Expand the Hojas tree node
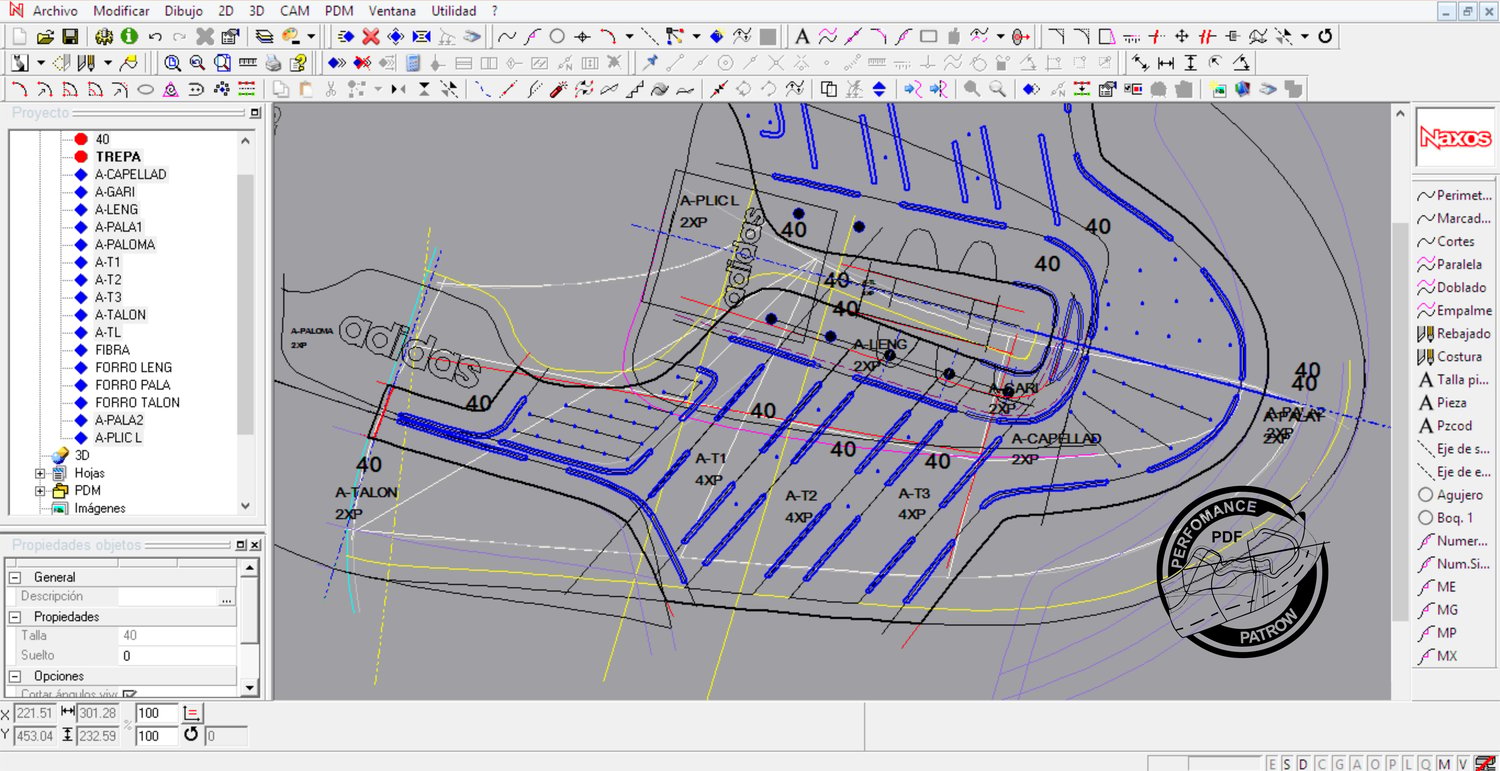 [40, 473]
